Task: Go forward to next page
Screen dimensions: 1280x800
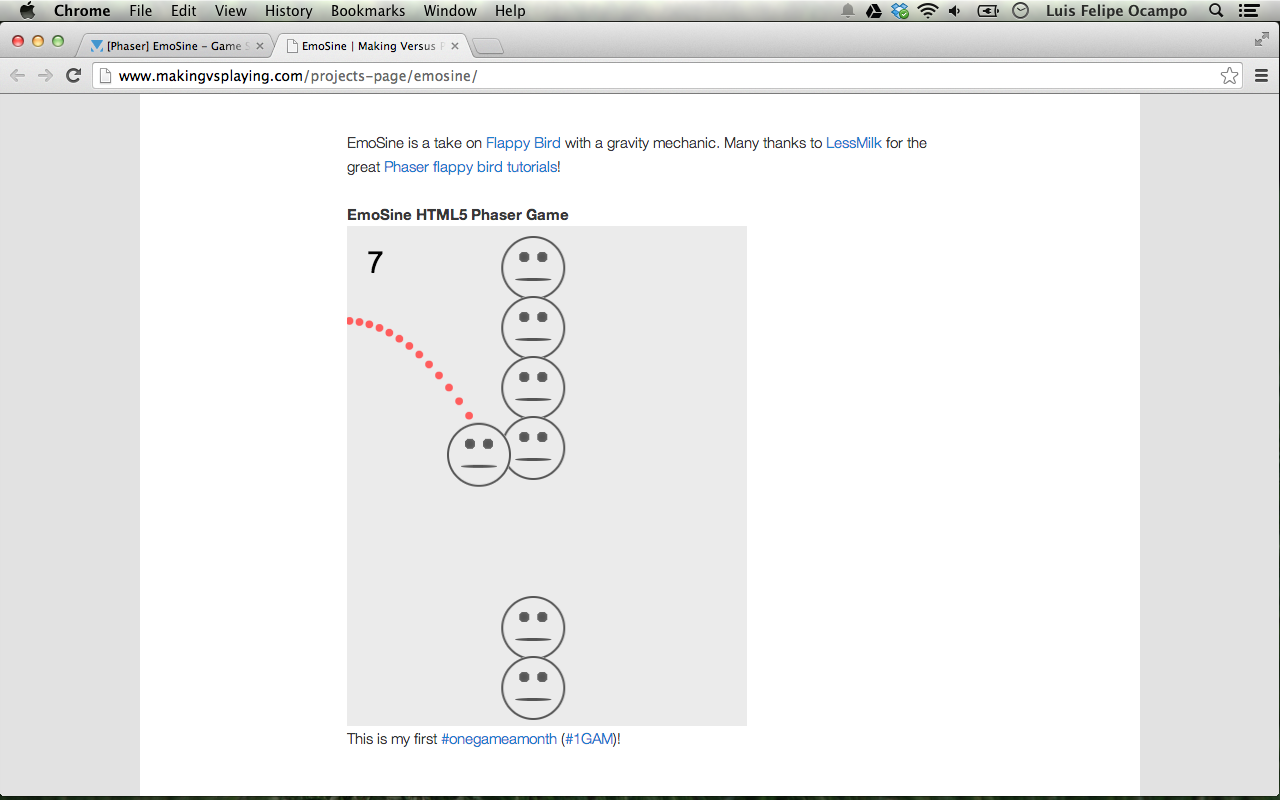Action: 45,76
